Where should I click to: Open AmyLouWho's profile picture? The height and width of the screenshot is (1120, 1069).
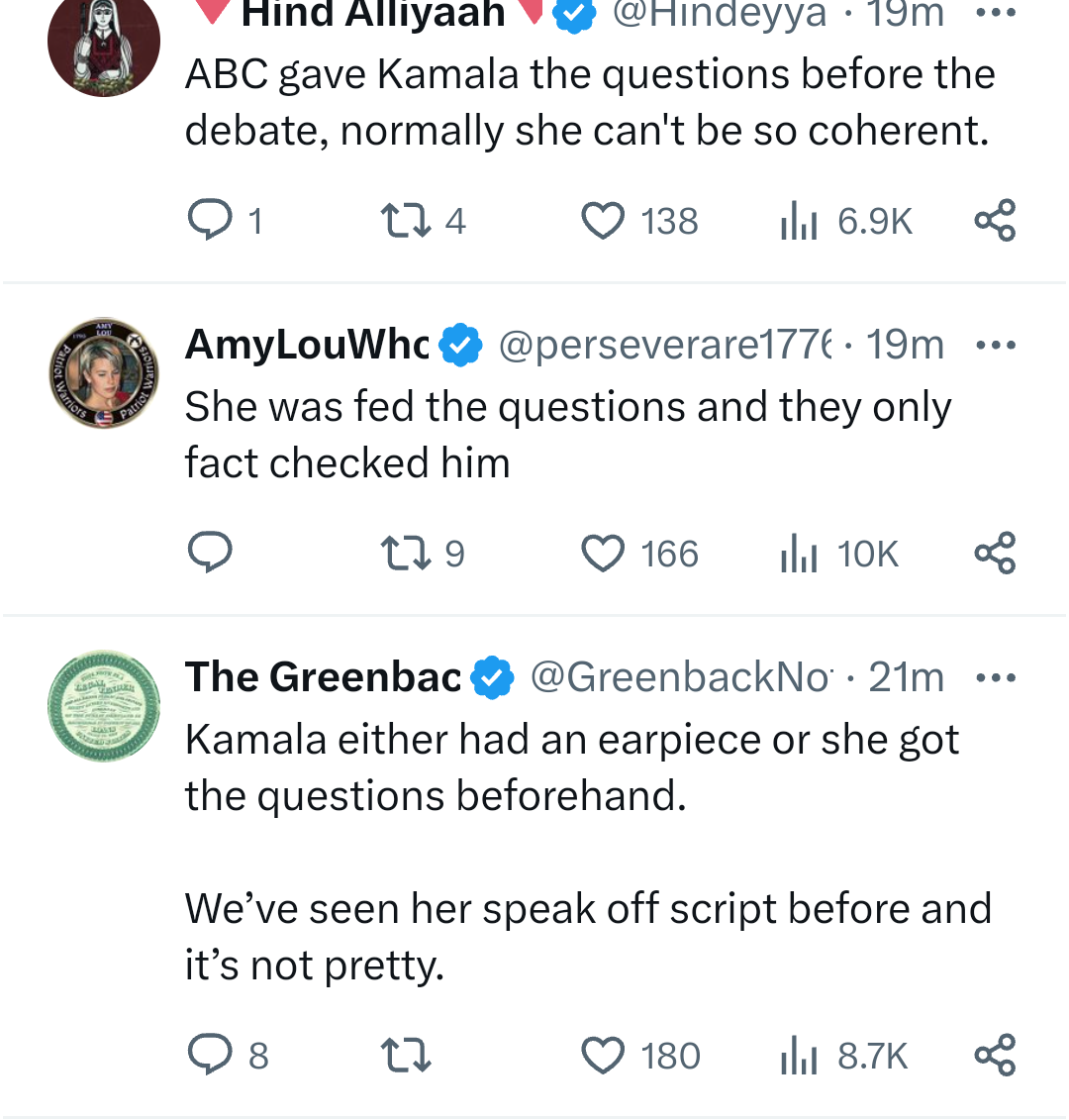104,372
